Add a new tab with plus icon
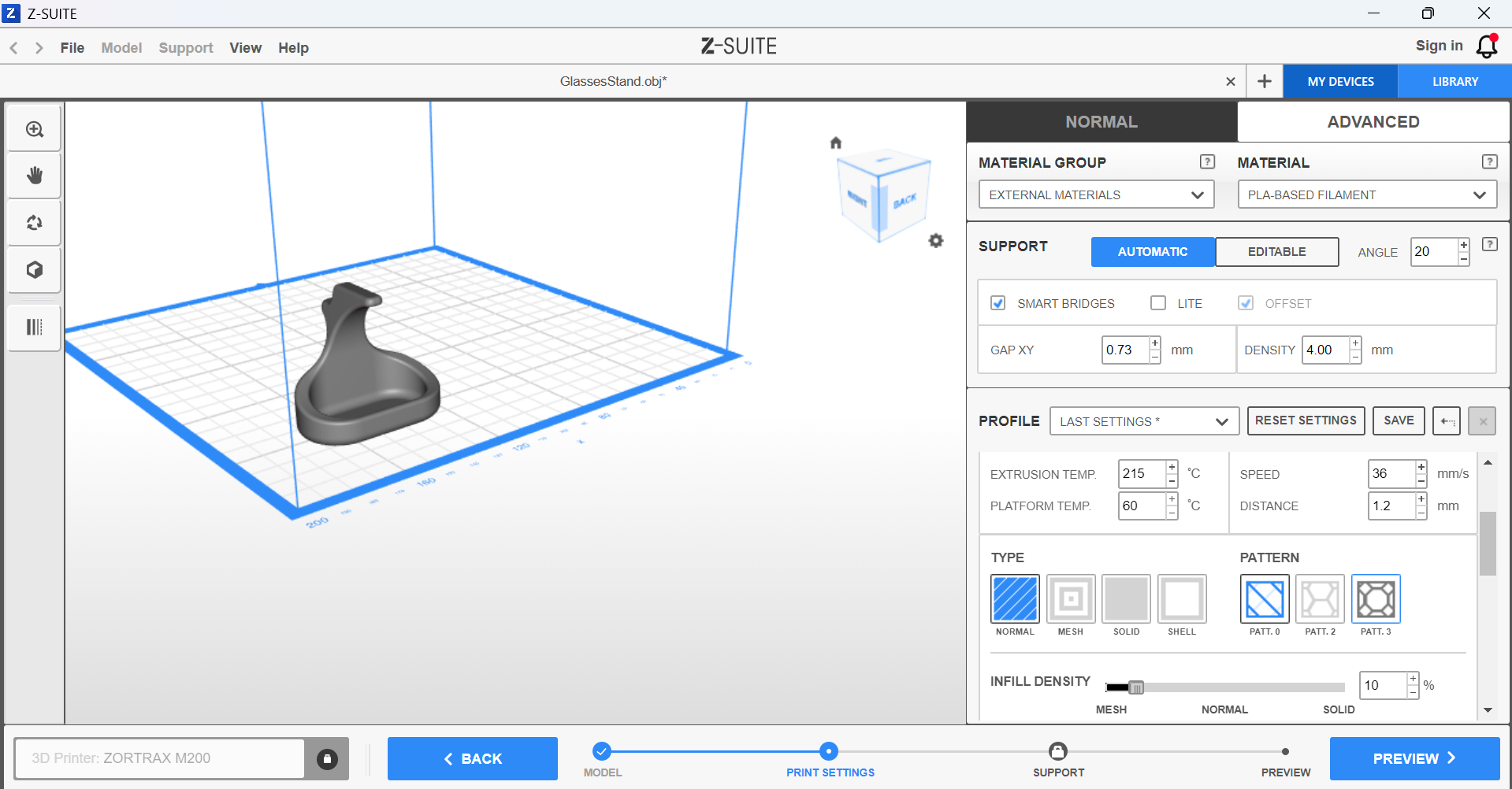Screen dimensions: 1512x789 (1265, 81)
